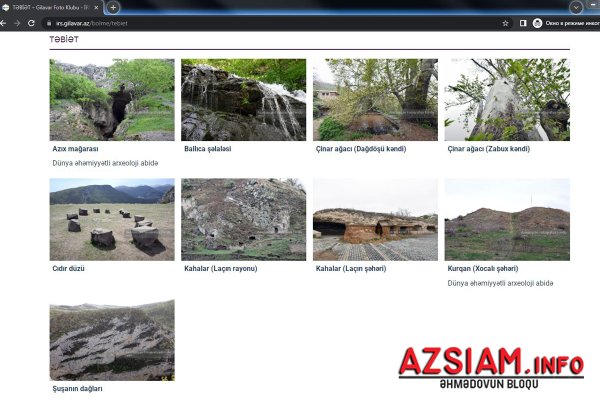This screenshot has height=400, width=600.
Task: Click the description under Kurqan (Xocalı şəhəri)
Action: pos(500,283)
